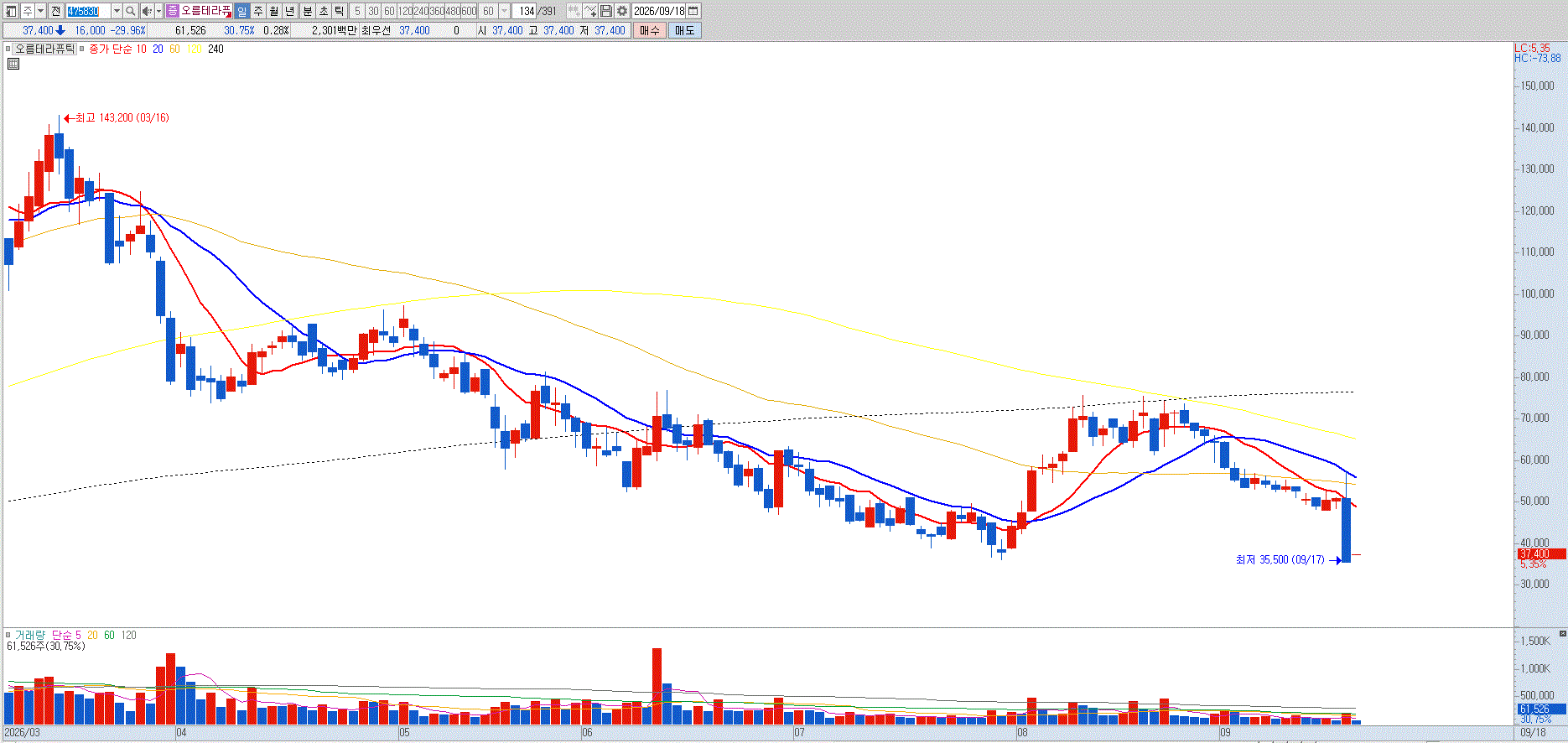Open chart settings gear icon
The height and width of the screenshot is (743, 1568).
click(622, 11)
